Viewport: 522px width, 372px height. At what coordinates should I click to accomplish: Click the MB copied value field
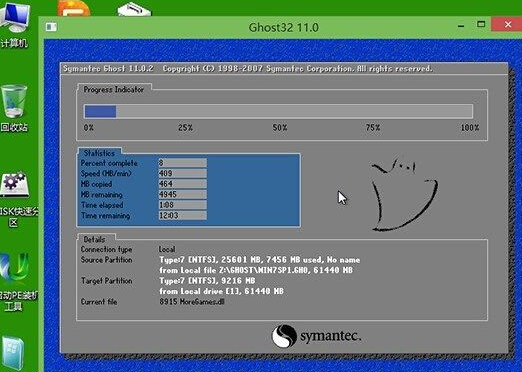click(182, 184)
